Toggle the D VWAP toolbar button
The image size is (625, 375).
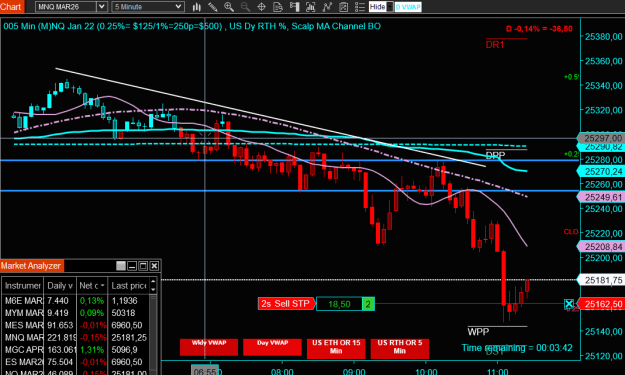coord(408,7)
